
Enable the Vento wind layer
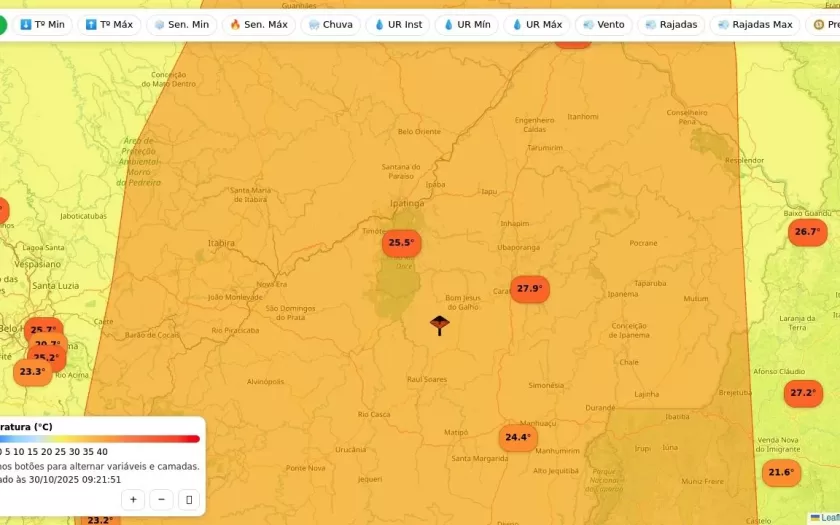[x=603, y=25]
